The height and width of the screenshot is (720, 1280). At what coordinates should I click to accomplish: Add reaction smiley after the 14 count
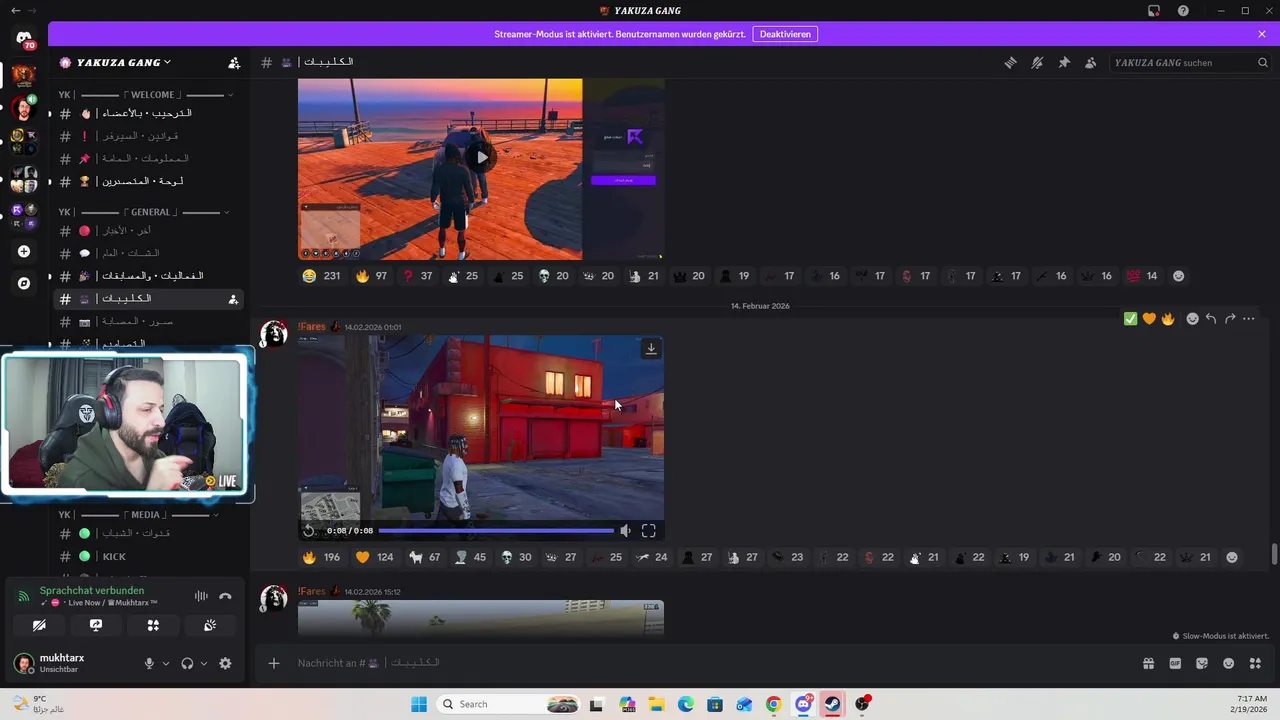point(1178,276)
